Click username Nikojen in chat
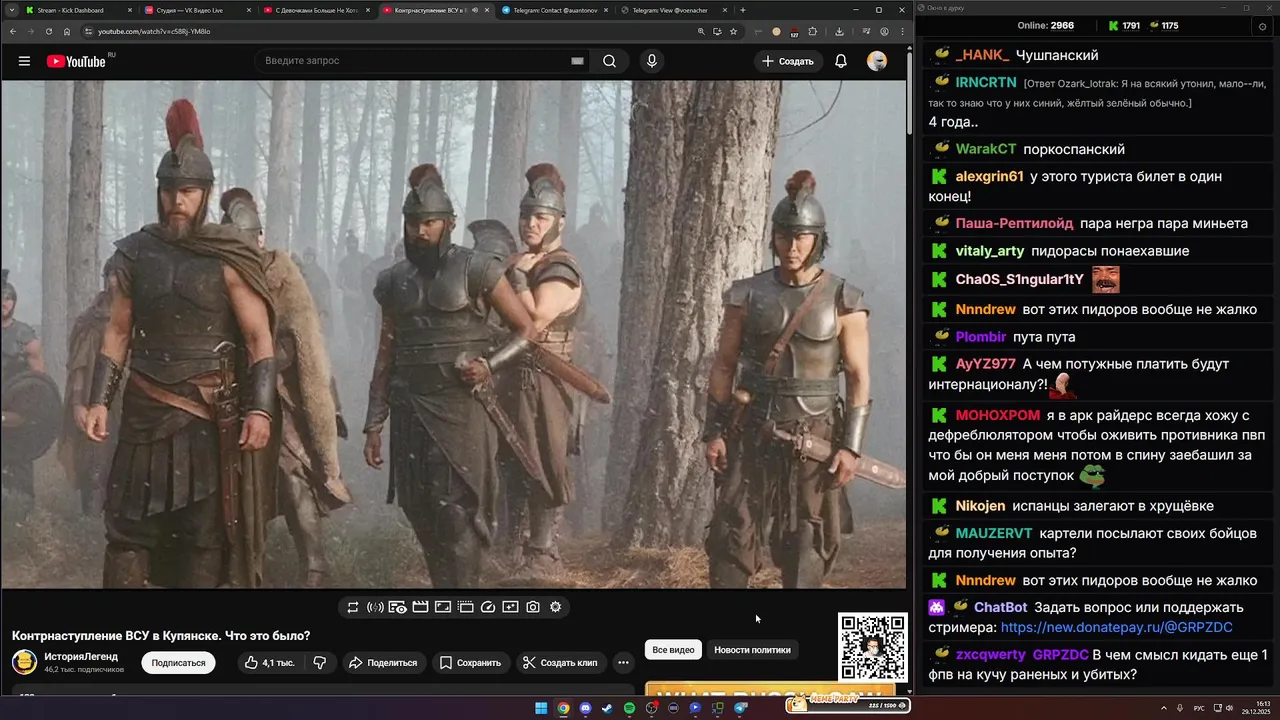The image size is (1280, 720). click(x=980, y=506)
